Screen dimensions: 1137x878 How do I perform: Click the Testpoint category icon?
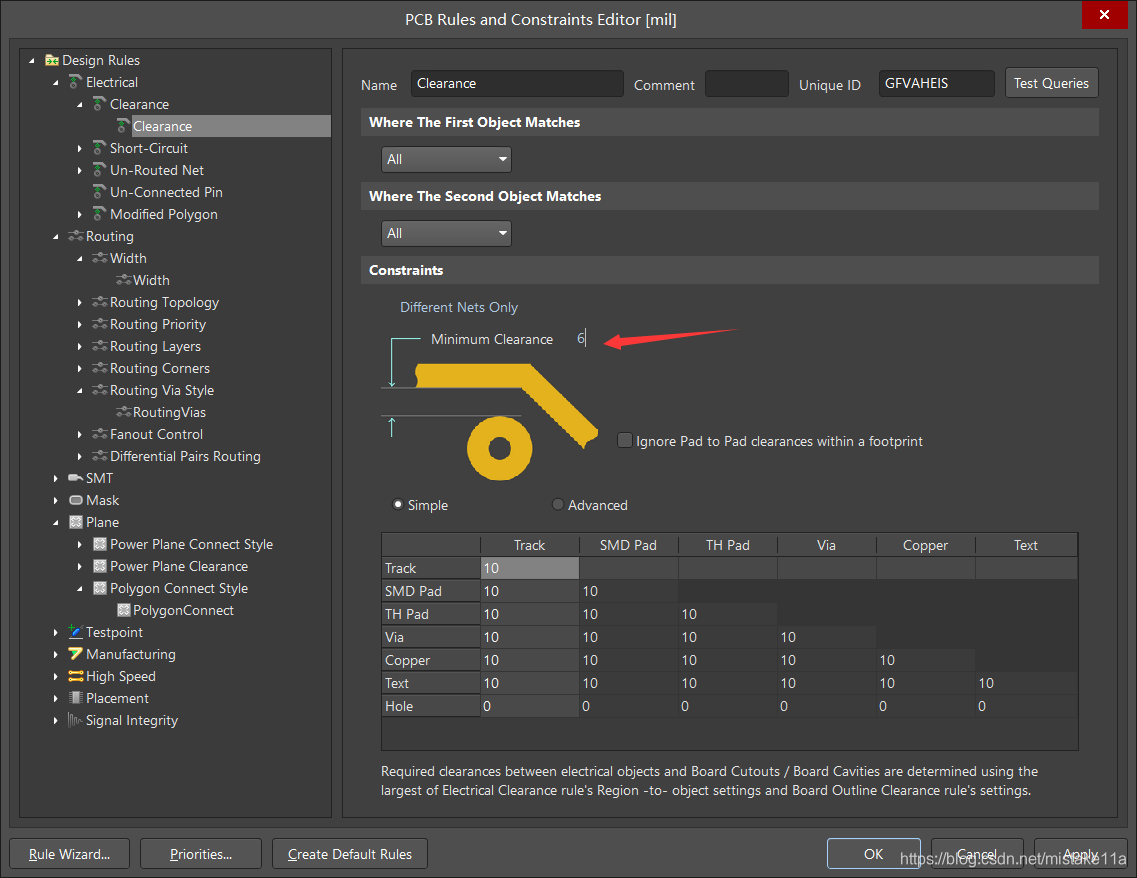coord(76,633)
